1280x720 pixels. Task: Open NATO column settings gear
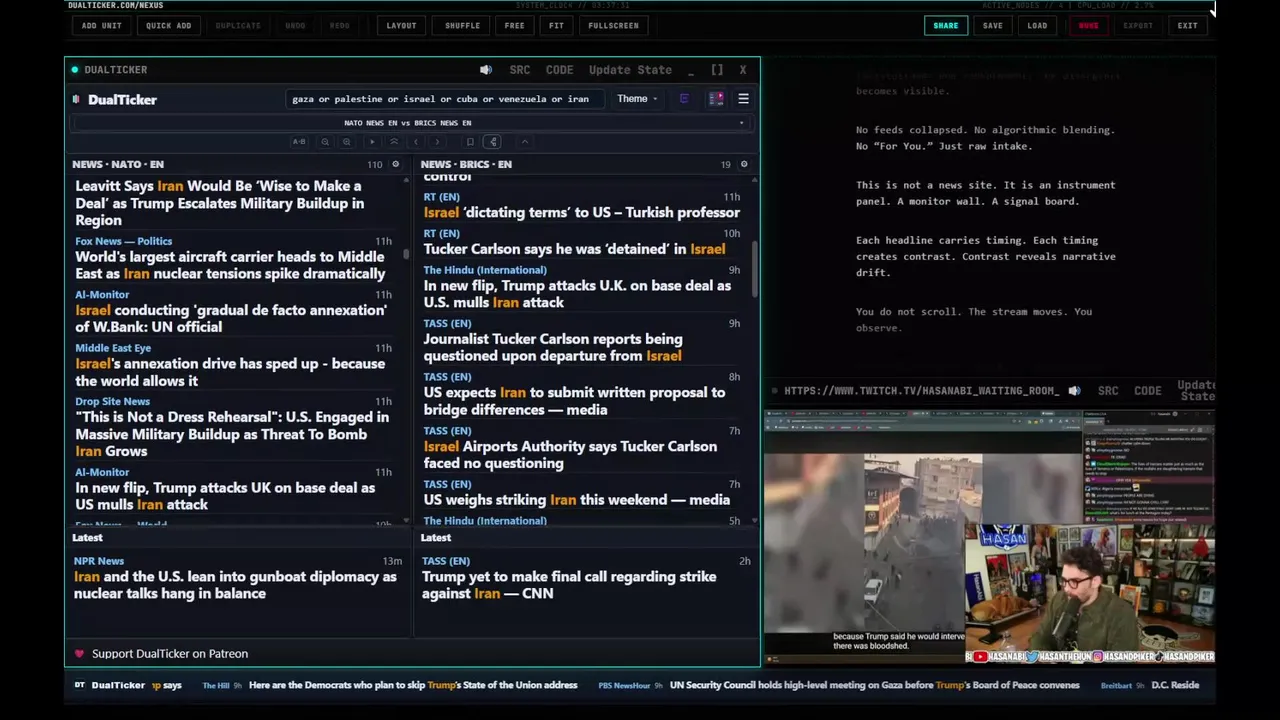coord(395,164)
